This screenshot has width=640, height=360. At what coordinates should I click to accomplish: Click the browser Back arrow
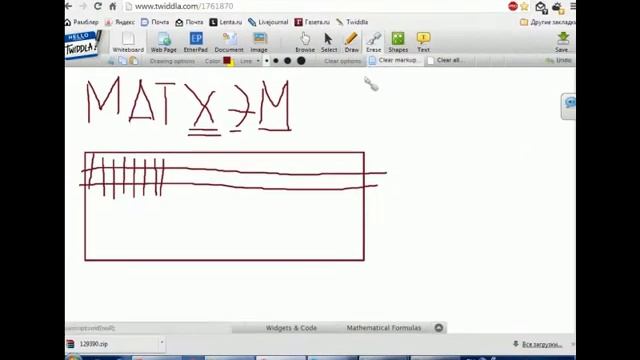tap(69, 6)
